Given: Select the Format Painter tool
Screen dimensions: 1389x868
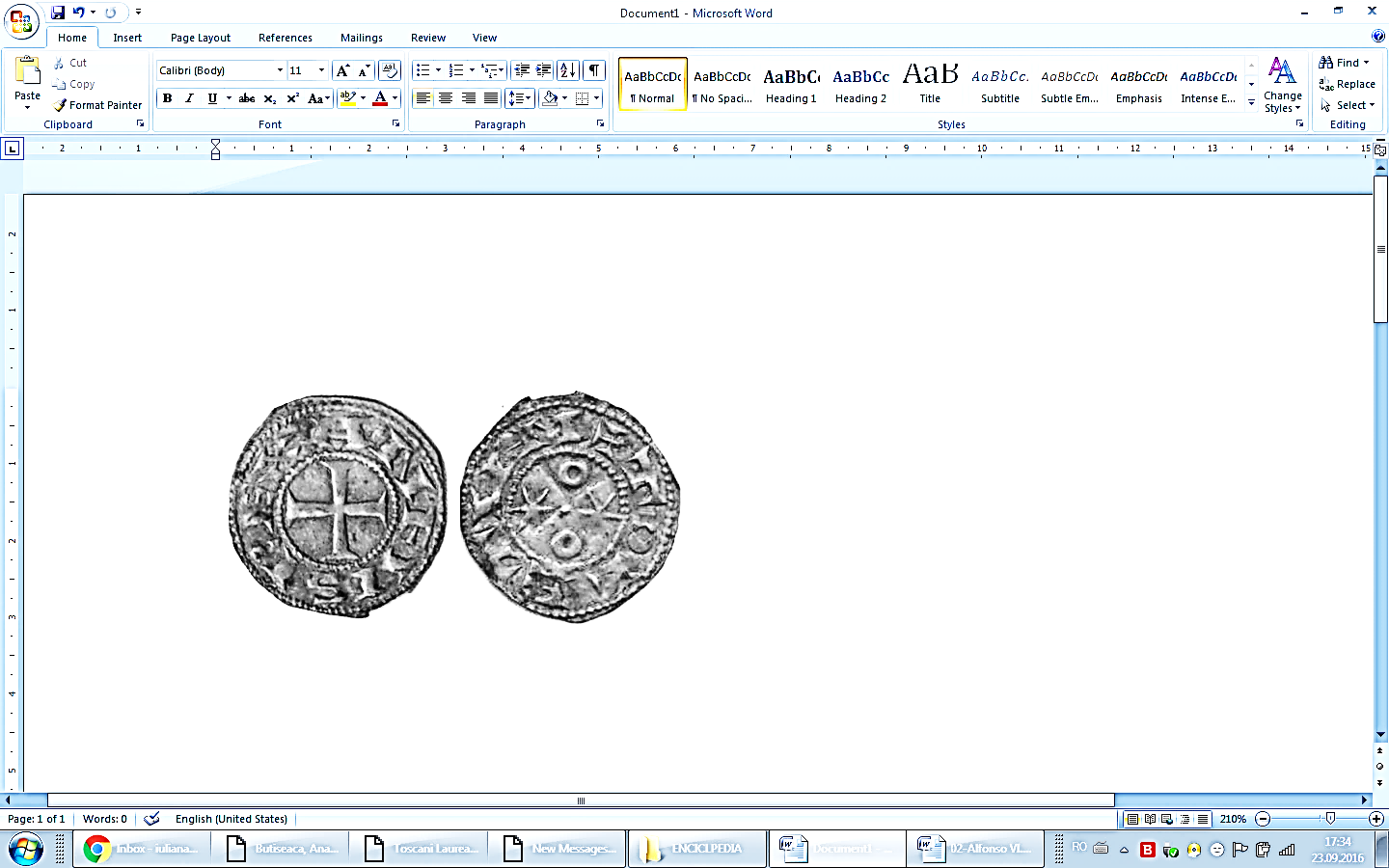Looking at the screenshot, I should 97,105.
